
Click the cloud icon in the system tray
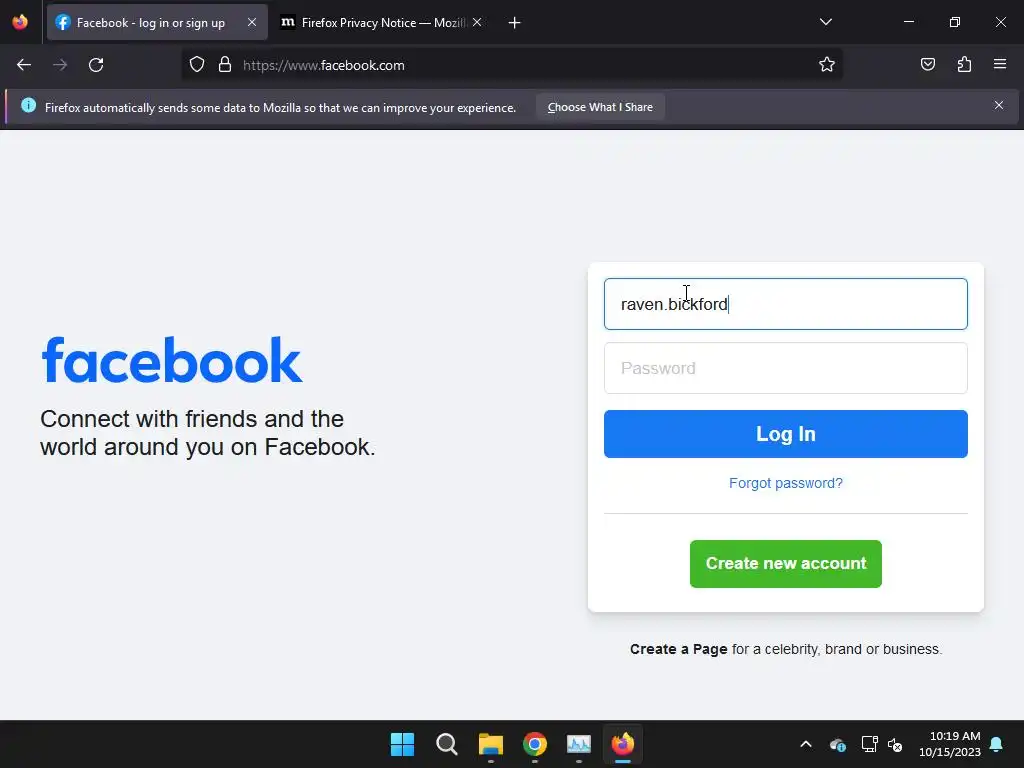point(838,744)
